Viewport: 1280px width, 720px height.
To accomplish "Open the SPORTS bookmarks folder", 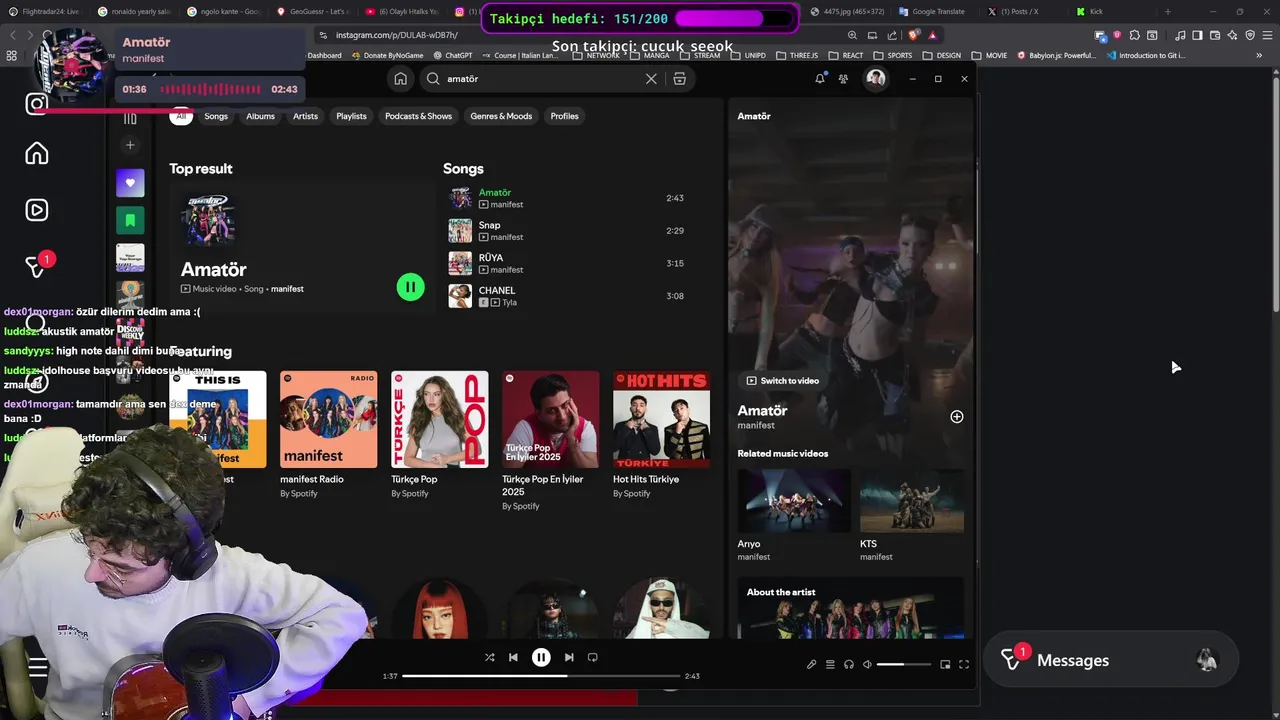I will pyautogui.click(x=893, y=55).
